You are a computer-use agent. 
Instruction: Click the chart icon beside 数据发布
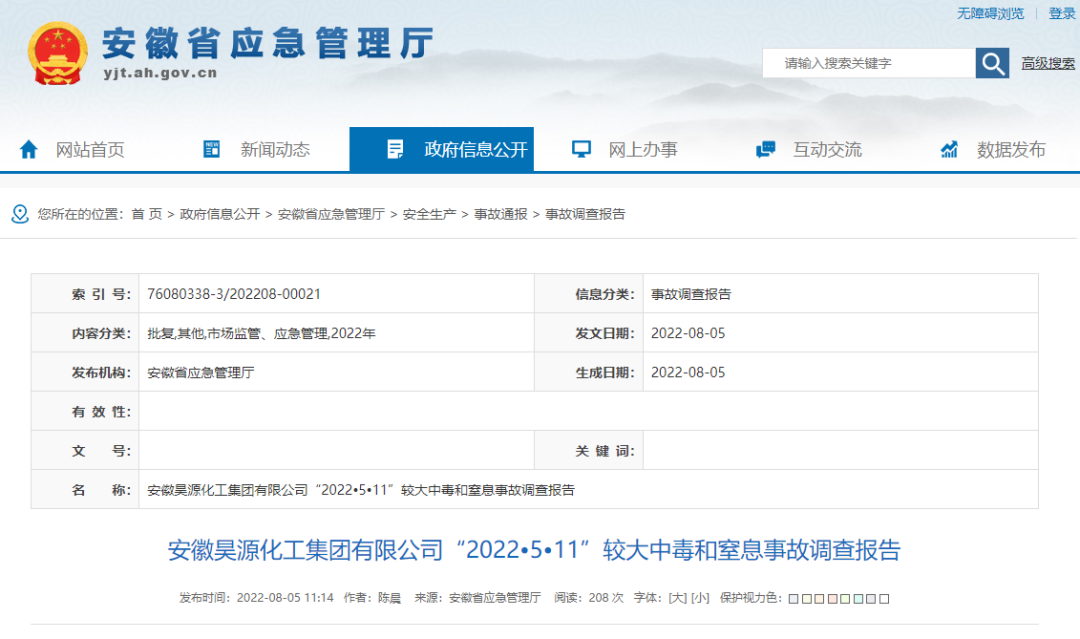949,149
